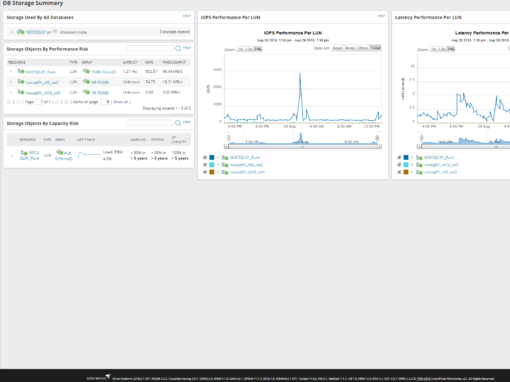510x382 pixels.
Task: Select Write data set on IOPS chart
Action: click(350, 48)
